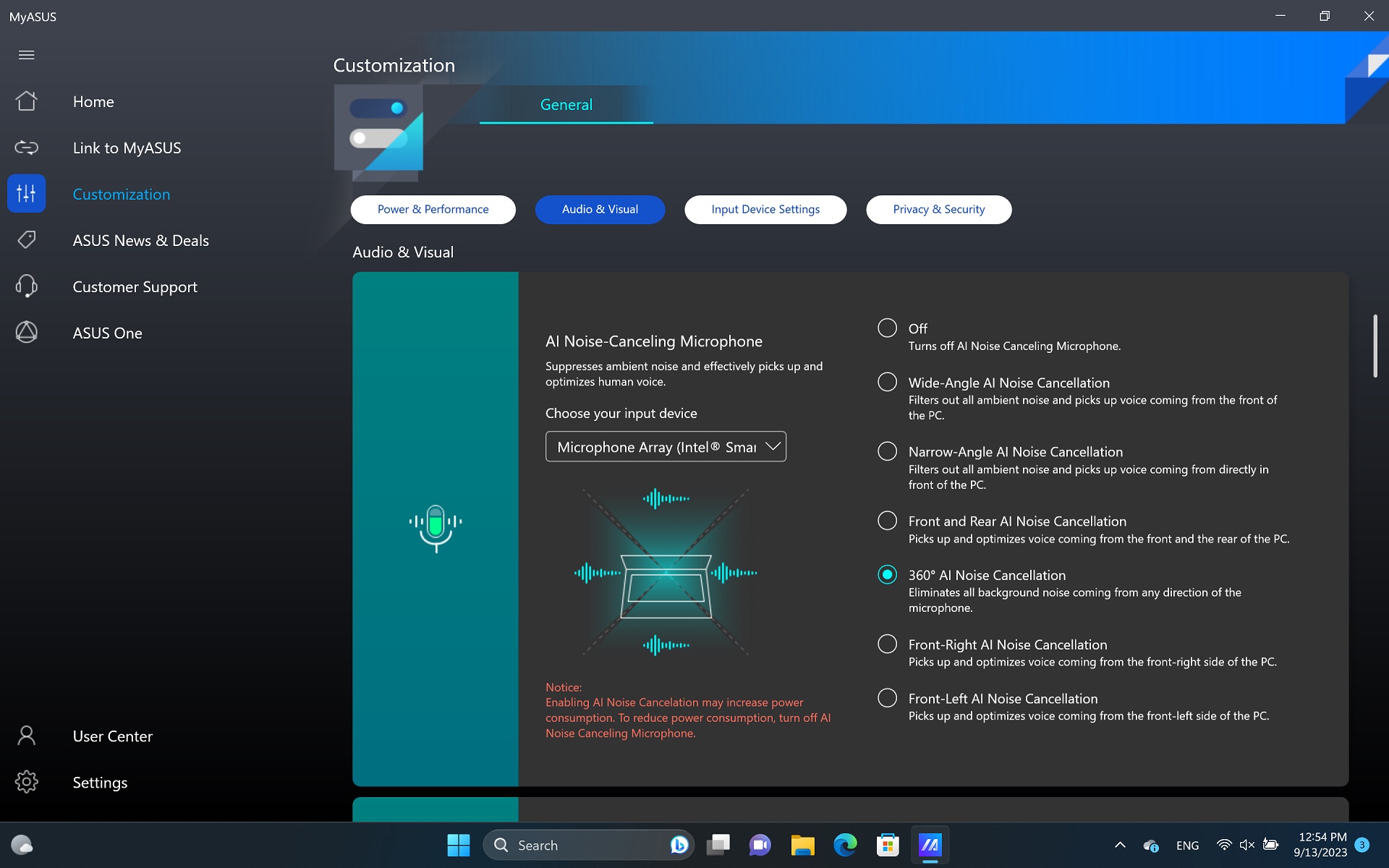
Task: Open the Power & Performance section
Action: pos(433,209)
